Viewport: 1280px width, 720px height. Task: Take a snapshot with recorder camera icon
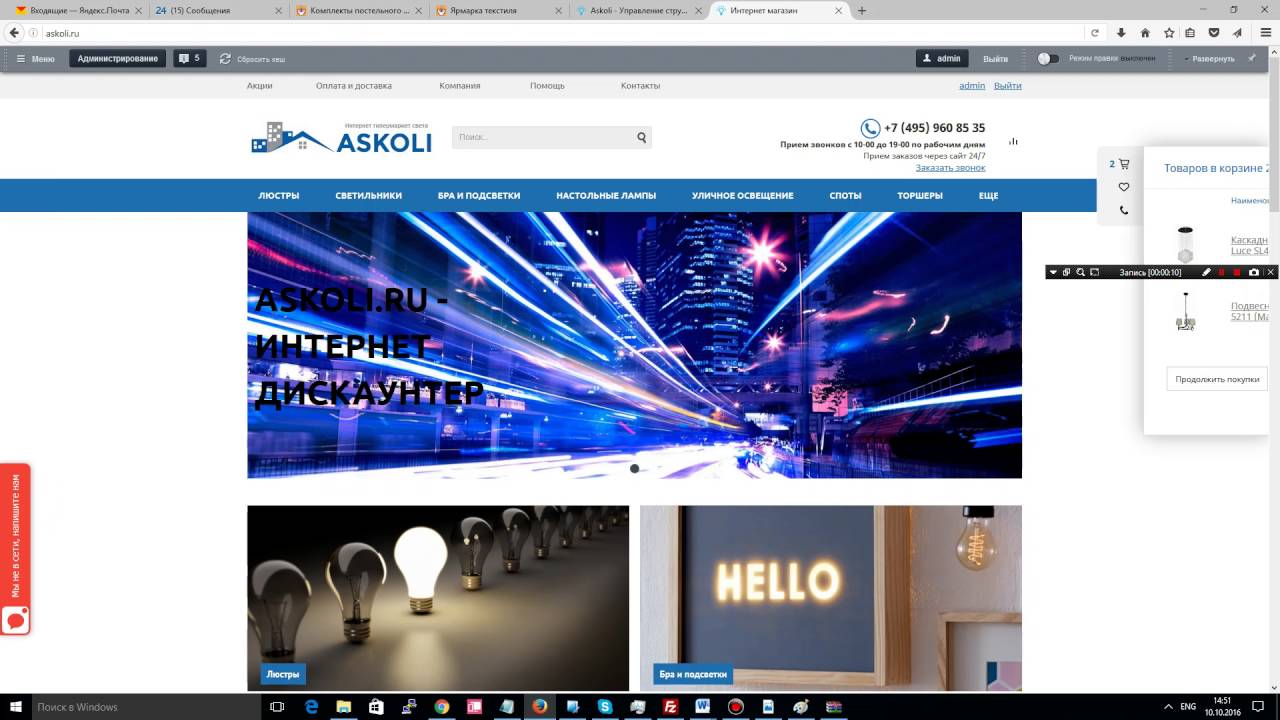point(1254,272)
